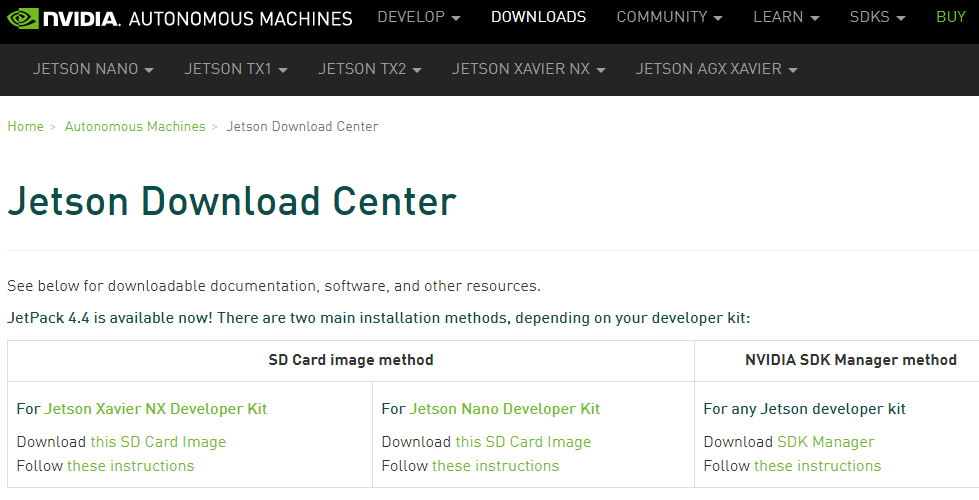Open Autonomous Machines breadcrumb link

[135, 126]
